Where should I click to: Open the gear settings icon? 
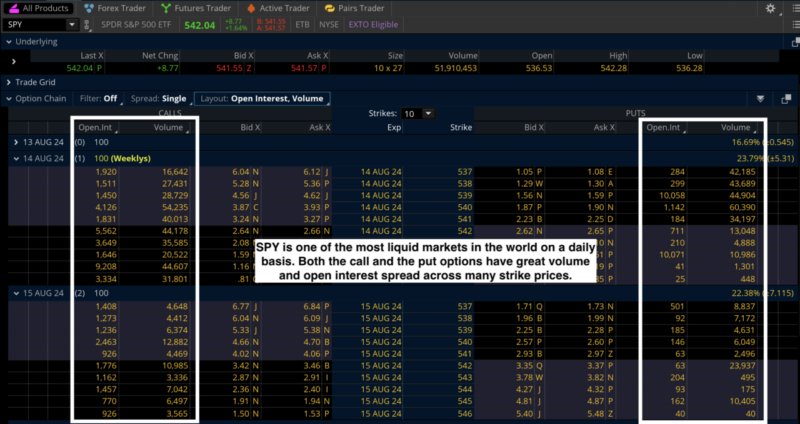(770, 8)
